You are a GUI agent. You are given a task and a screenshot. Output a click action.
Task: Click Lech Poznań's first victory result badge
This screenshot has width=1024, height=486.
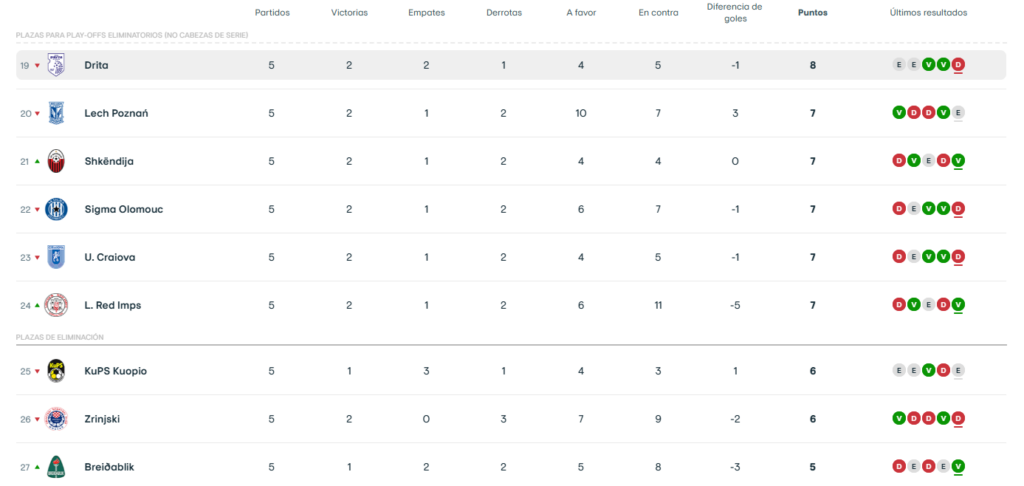[x=898, y=113]
